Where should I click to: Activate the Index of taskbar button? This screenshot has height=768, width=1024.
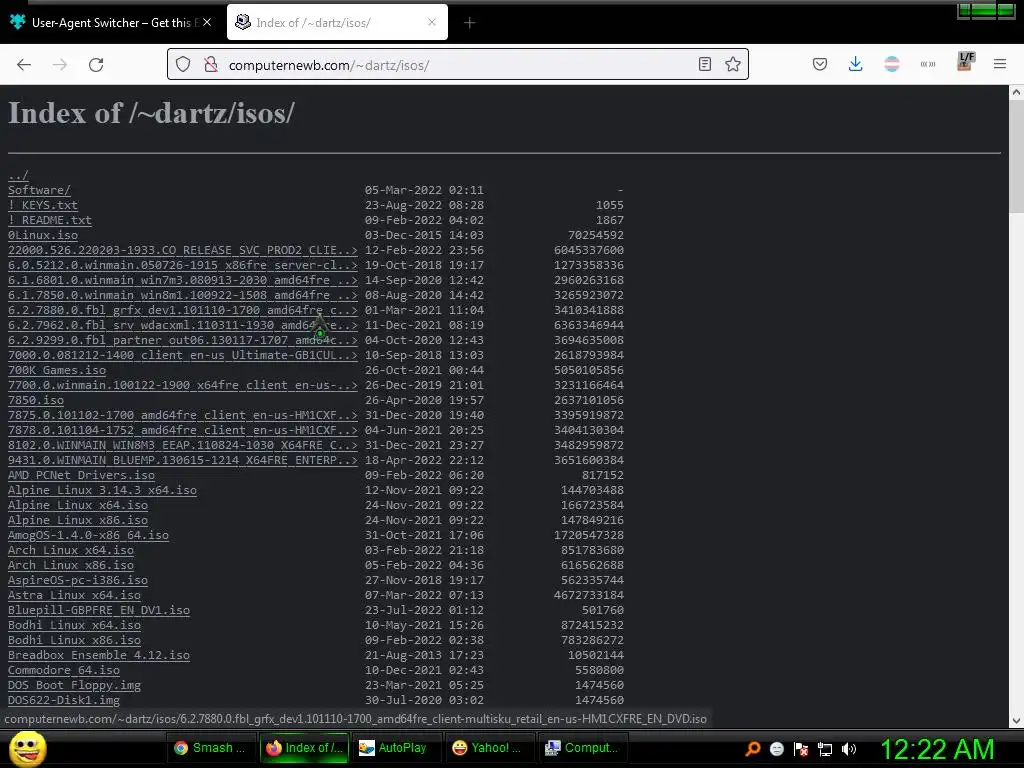pyautogui.click(x=304, y=748)
